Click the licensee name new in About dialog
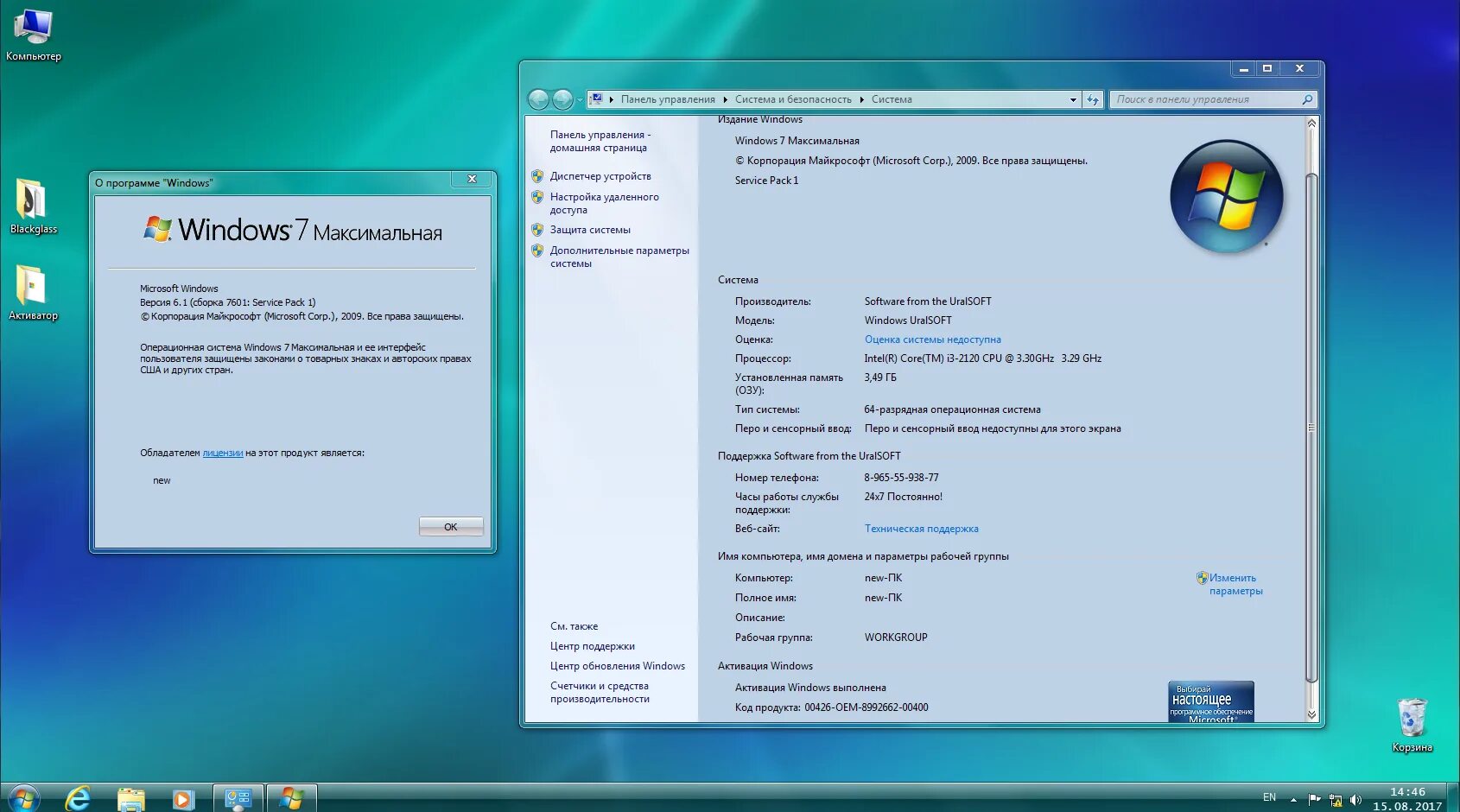Image resolution: width=1460 pixels, height=812 pixels. 162,480
